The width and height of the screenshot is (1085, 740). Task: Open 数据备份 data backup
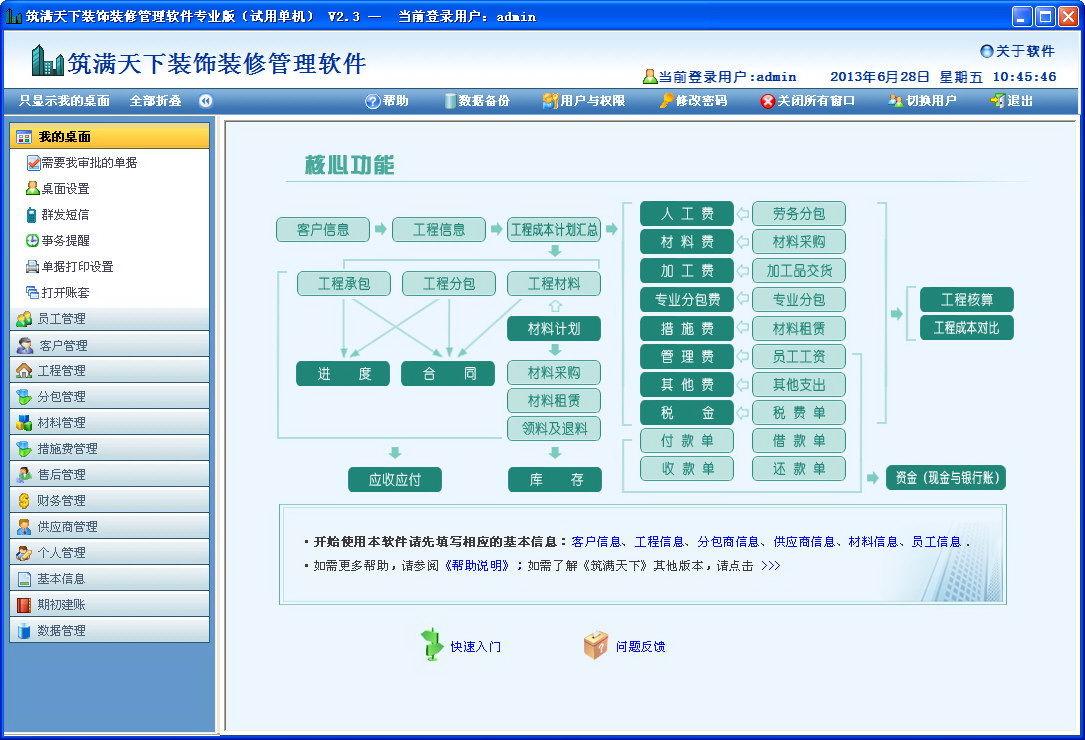tap(477, 101)
